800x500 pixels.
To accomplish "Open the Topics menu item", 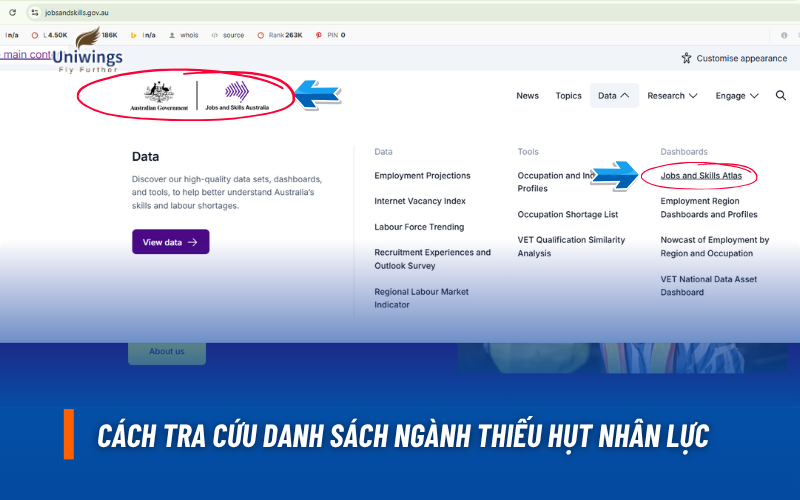I will click(568, 95).
